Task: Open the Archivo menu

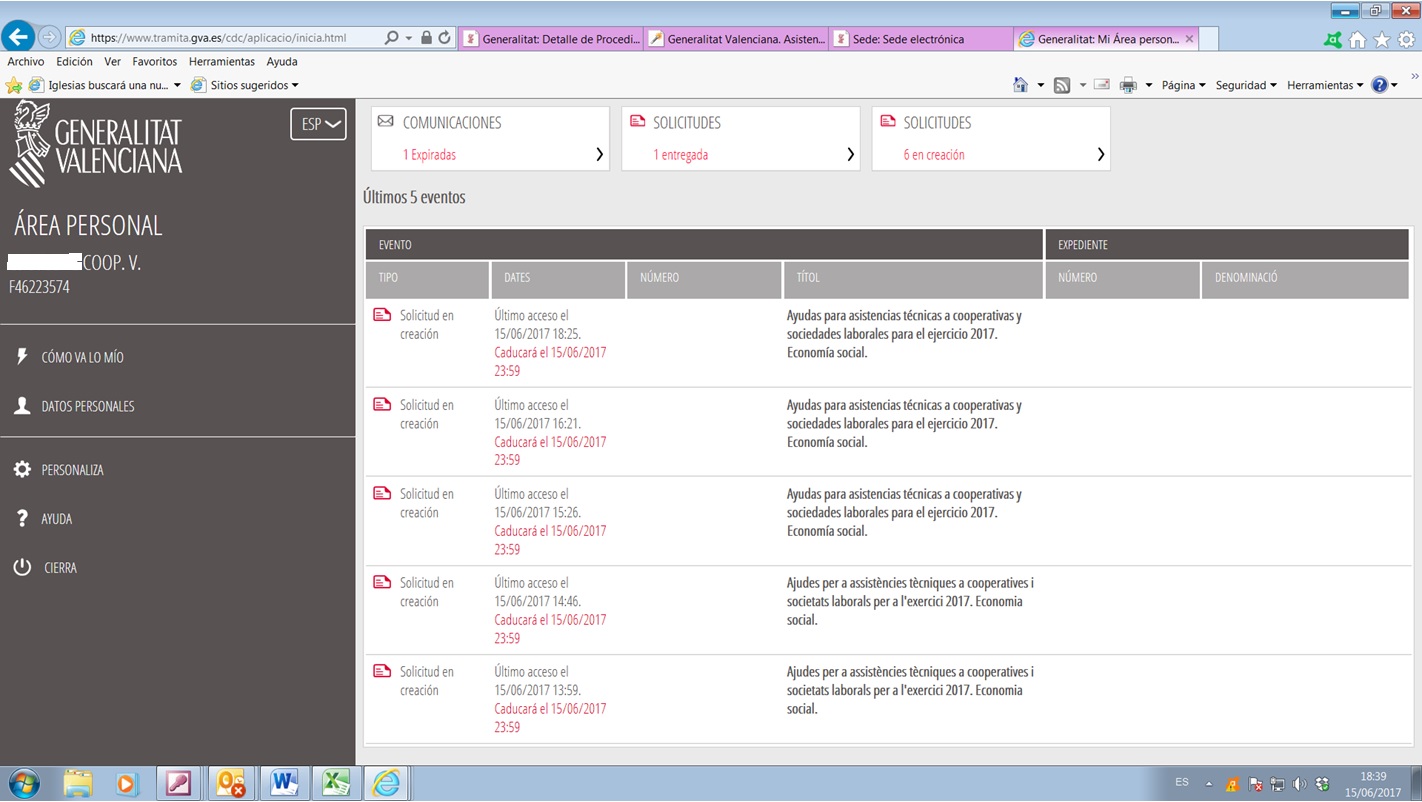Action: point(26,61)
